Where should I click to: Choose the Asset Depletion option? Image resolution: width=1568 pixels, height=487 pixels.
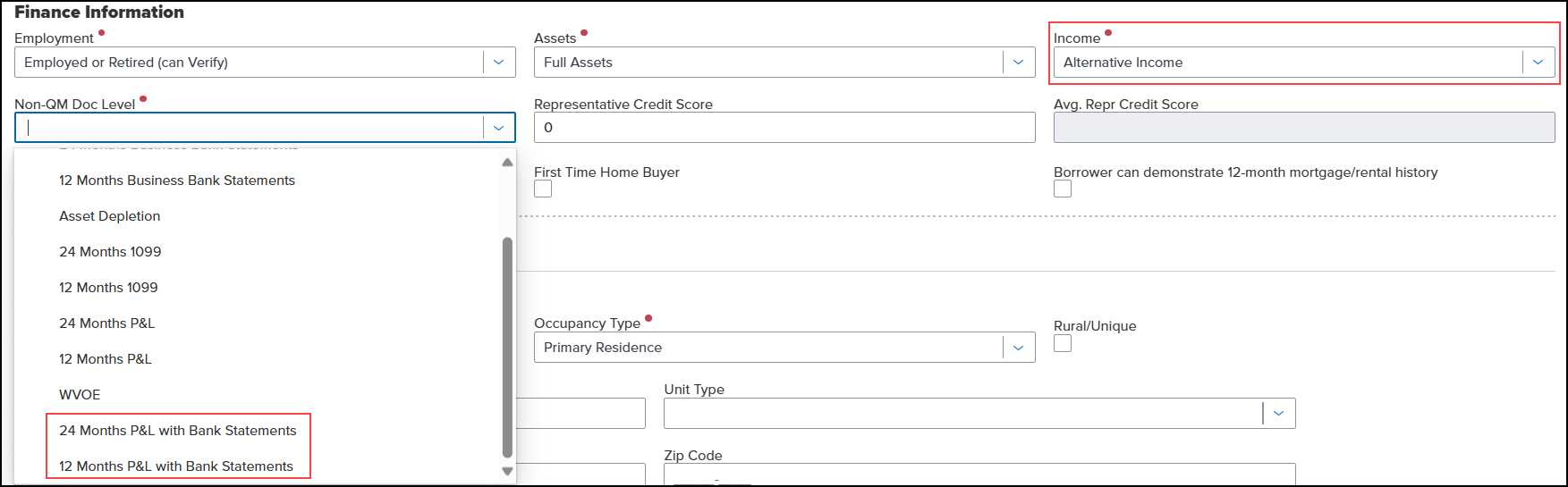[x=110, y=216]
